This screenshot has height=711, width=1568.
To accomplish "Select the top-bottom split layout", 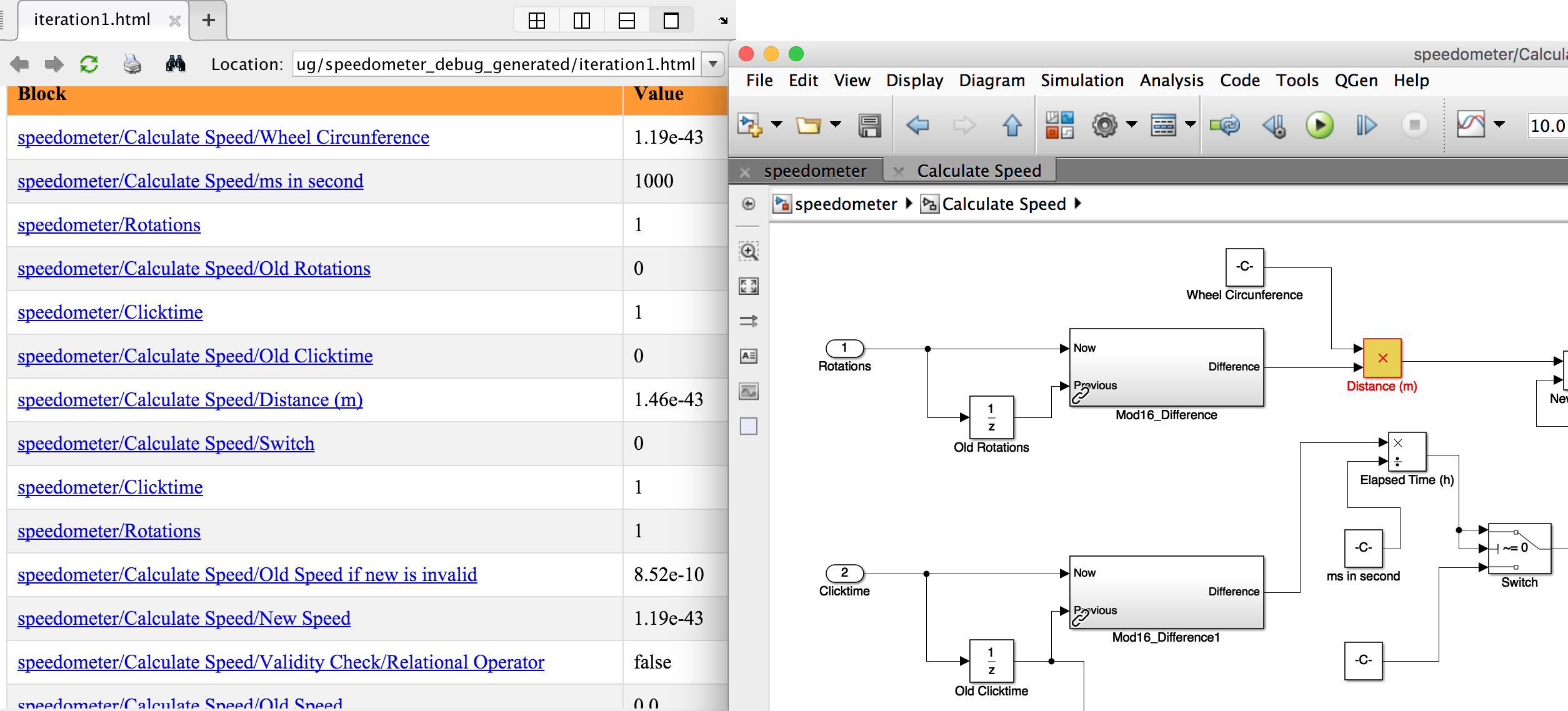I will 626,21.
